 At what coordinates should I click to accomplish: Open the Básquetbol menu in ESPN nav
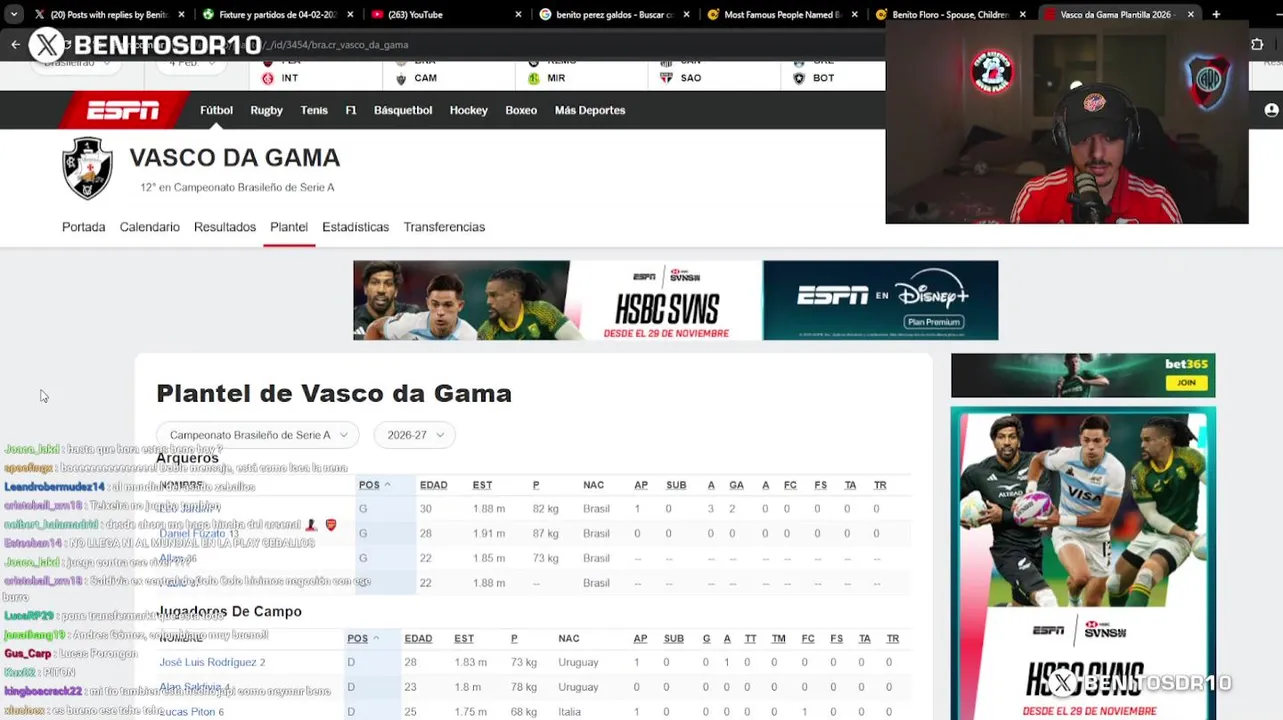pos(403,110)
